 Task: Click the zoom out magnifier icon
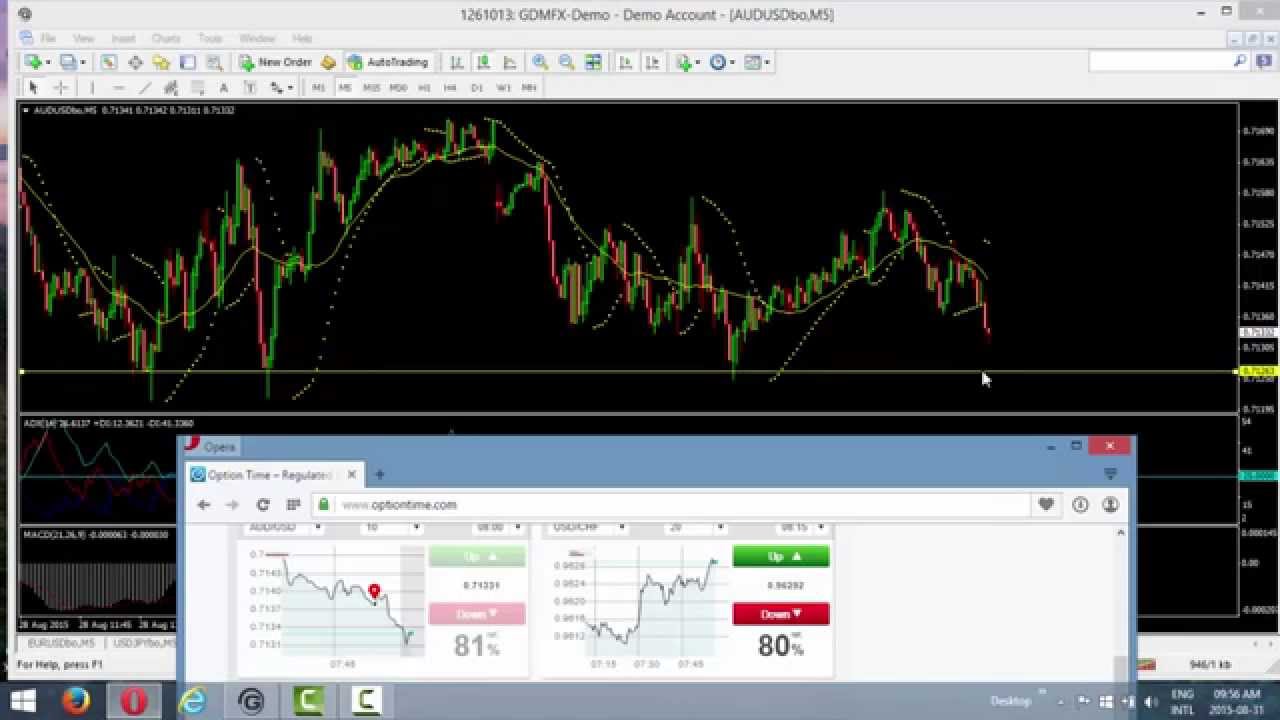tap(566, 62)
